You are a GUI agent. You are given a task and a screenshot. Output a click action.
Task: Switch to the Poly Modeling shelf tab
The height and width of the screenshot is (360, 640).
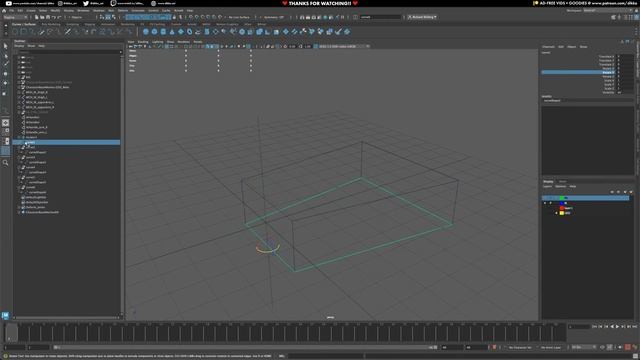51,24
